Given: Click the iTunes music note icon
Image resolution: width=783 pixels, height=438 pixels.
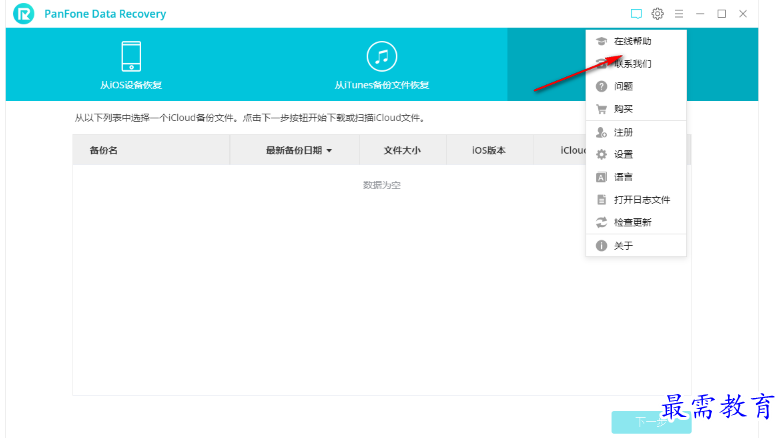Looking at the screenshot, I should point(382,56).
